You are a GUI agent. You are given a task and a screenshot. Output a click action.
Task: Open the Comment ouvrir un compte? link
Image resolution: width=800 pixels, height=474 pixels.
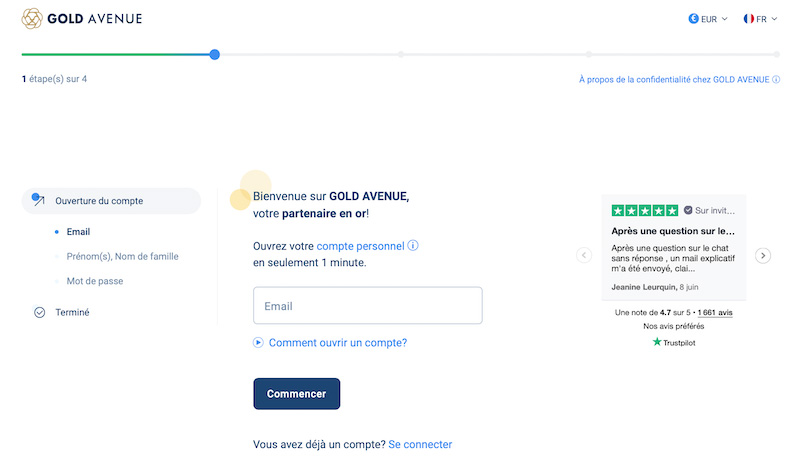pos(338,343)
